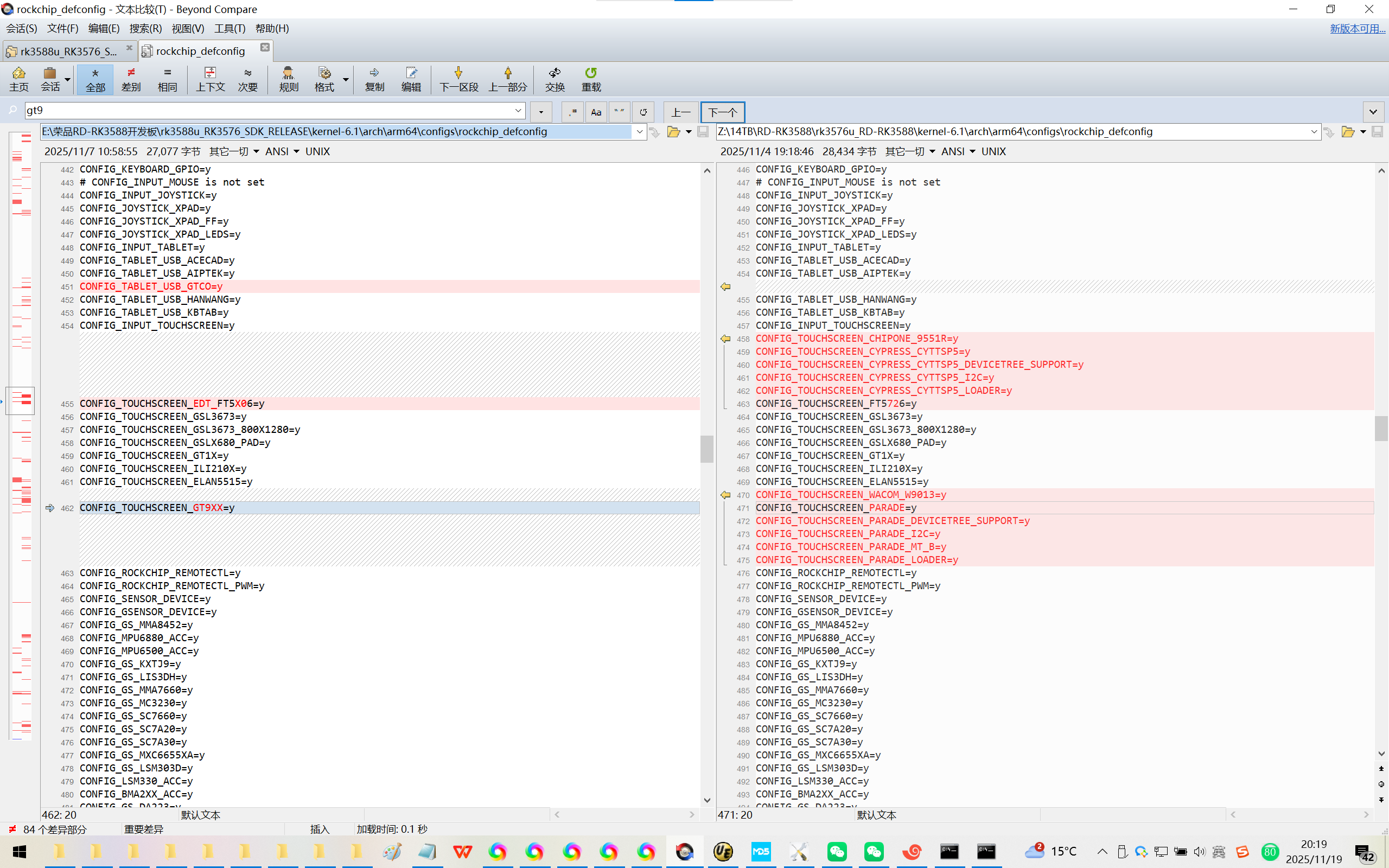
Task: Click the new version available link
Action: pyautogui.click(x=1357, y=29)
